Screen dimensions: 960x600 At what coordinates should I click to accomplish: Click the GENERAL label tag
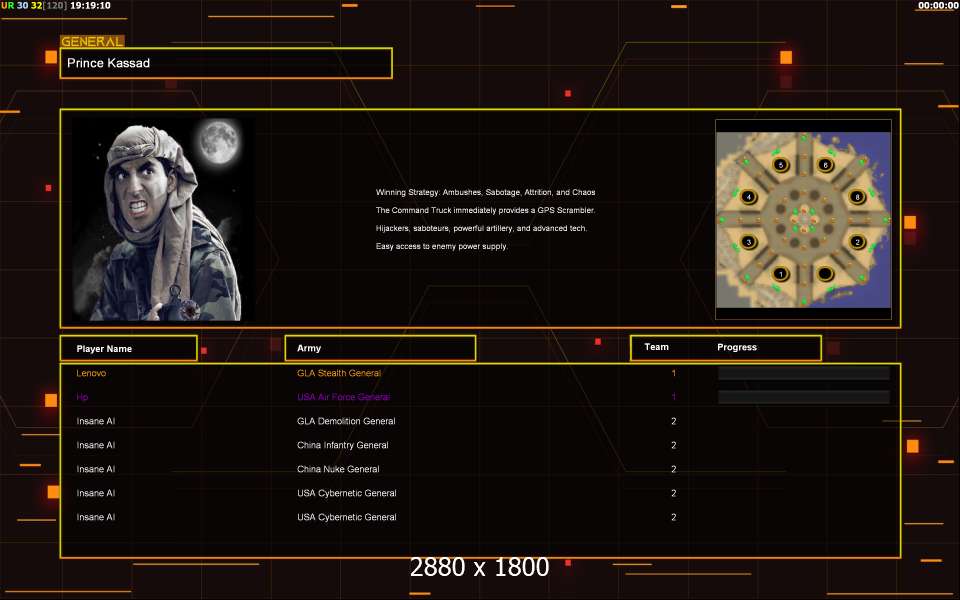[x=92, y=41]
